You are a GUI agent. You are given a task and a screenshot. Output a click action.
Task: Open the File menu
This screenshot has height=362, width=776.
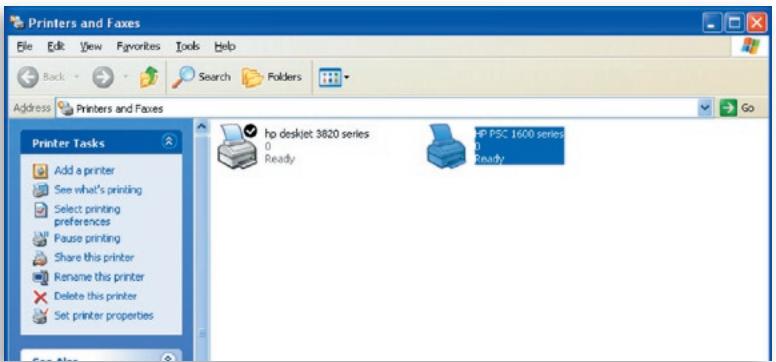point(24,47)
